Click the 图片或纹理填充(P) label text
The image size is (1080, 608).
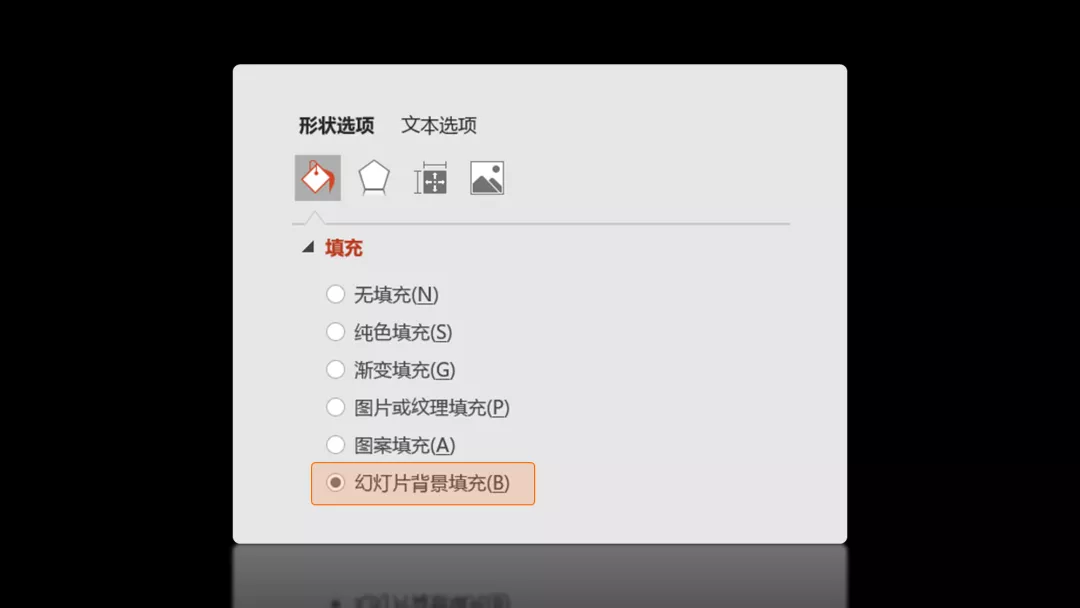point(432,408)
